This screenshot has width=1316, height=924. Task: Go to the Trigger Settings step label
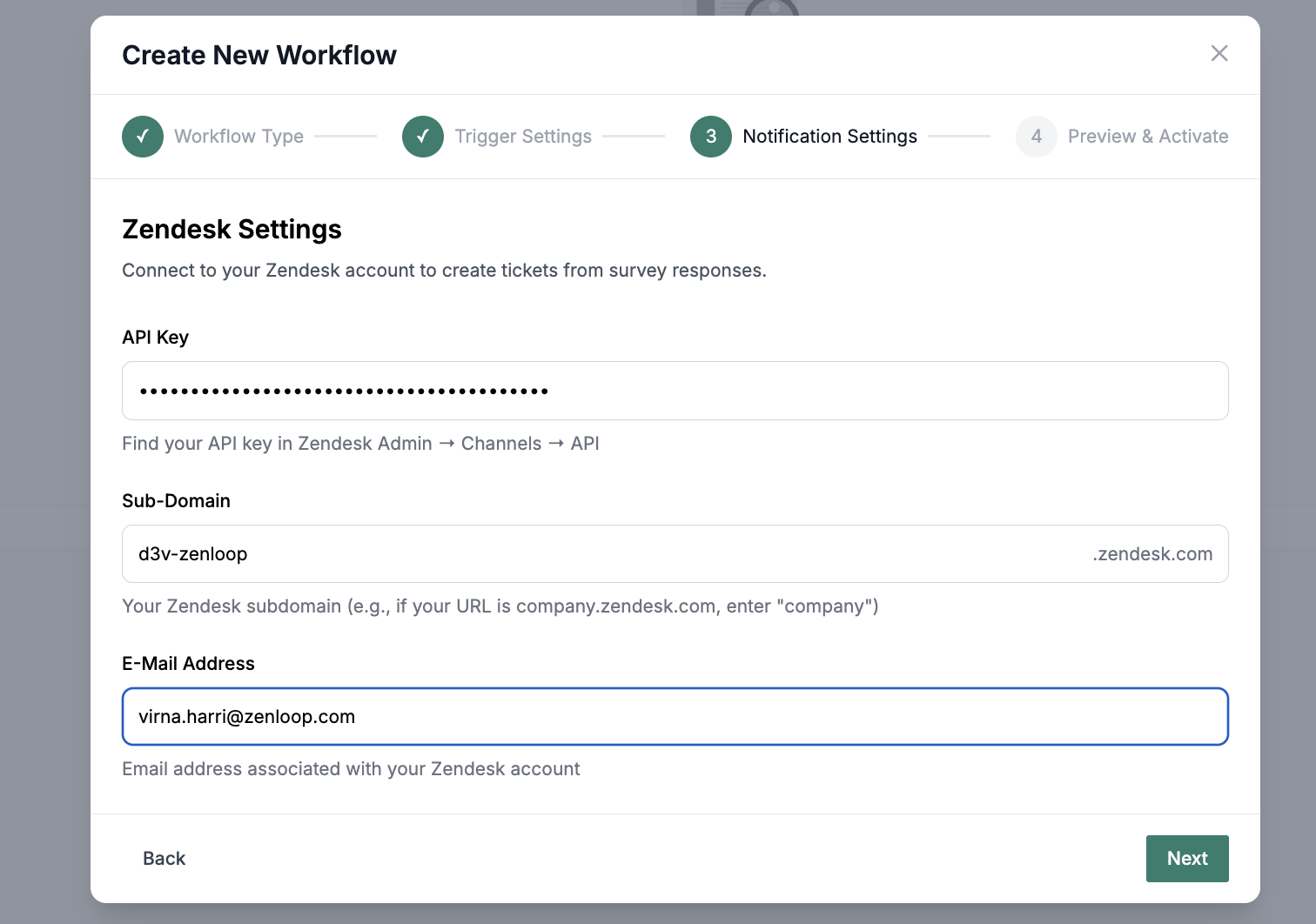click(x=523, y=137)
